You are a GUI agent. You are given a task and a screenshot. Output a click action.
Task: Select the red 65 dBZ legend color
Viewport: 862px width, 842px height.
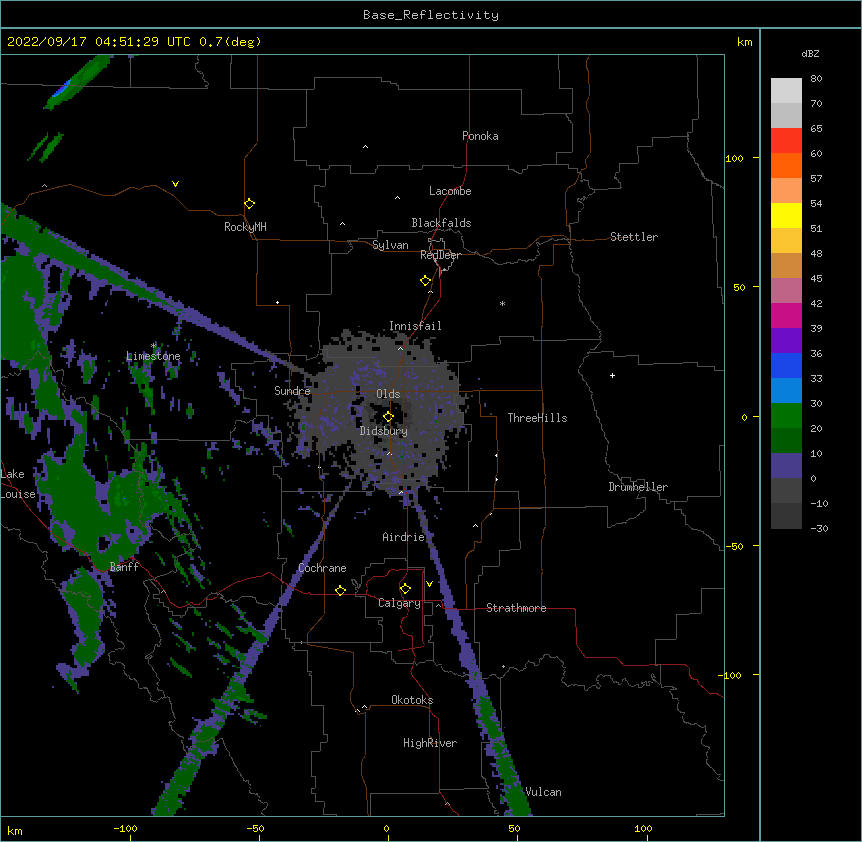786,141
